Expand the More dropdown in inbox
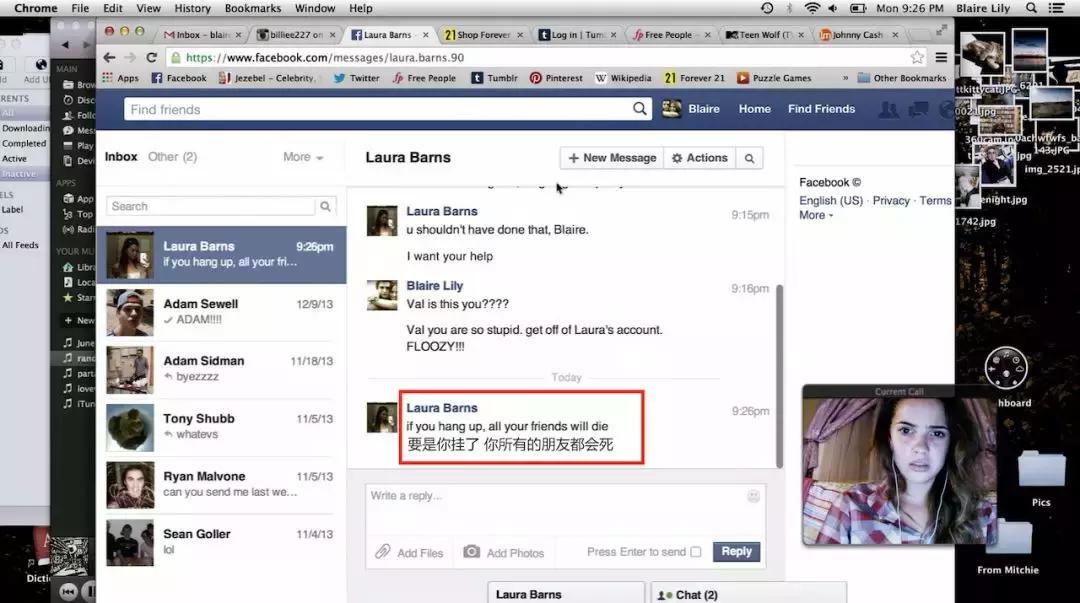The width and height of the screenshot is (1080, 603). (x=303, y=157)
